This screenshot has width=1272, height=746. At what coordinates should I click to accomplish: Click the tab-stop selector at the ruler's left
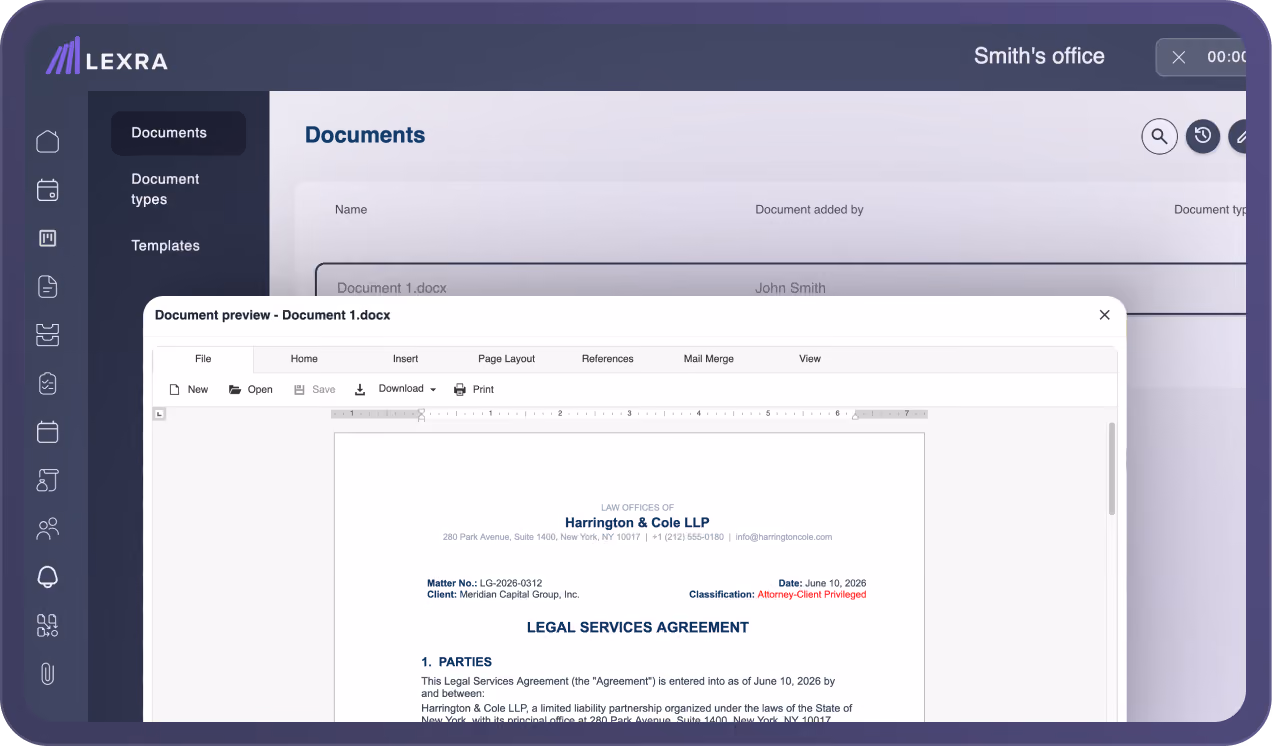point(159,414)
